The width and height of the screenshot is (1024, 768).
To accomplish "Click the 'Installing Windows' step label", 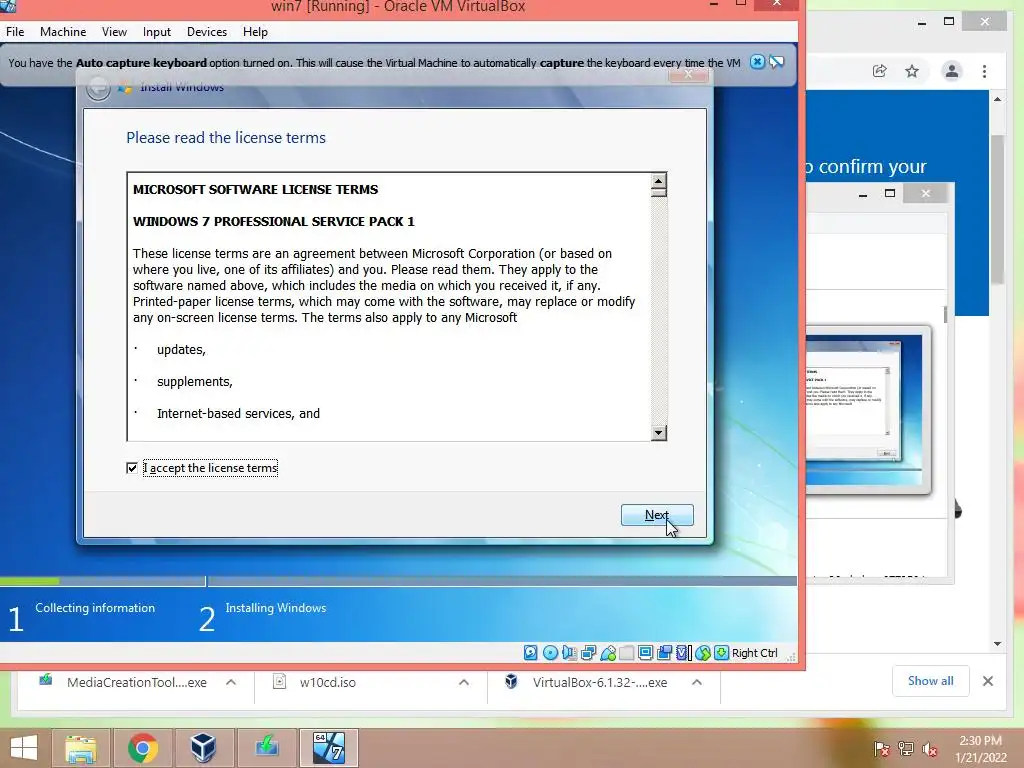I will click(x=276, y=607).
